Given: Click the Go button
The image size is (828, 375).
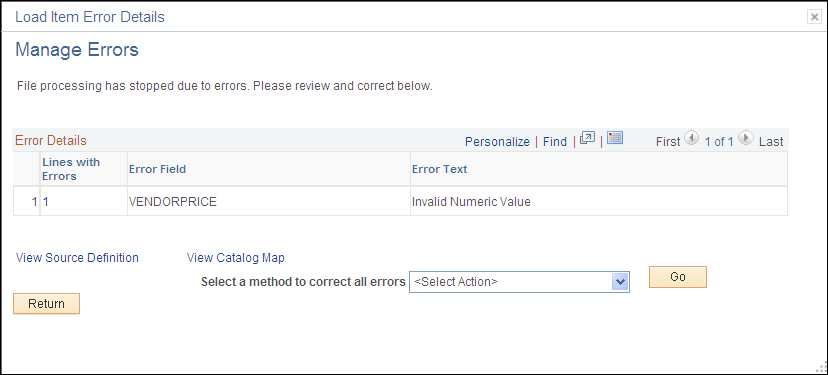Looking at the screenshot, I should 678,277.
